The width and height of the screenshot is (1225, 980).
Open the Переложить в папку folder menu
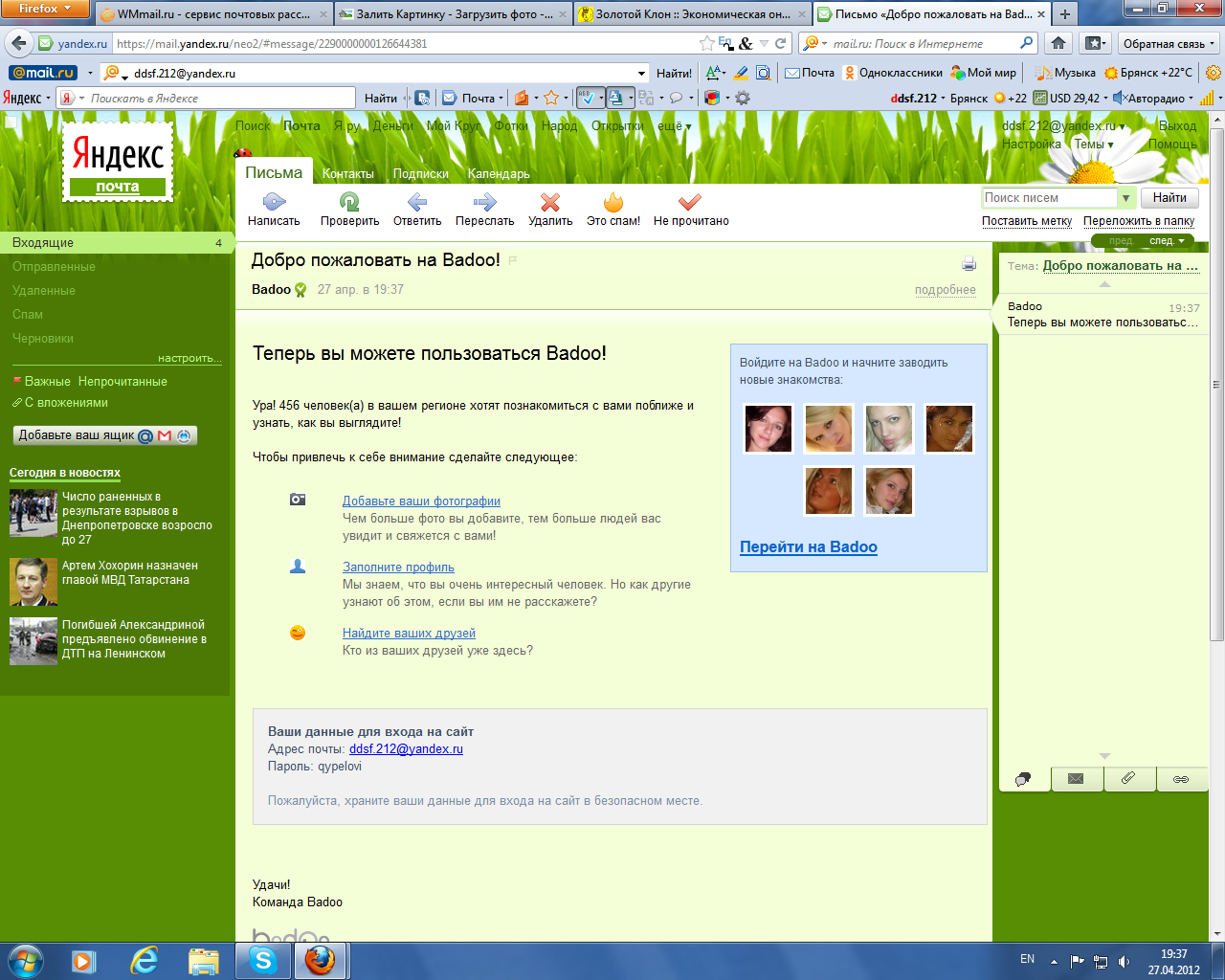point(1139,221)
